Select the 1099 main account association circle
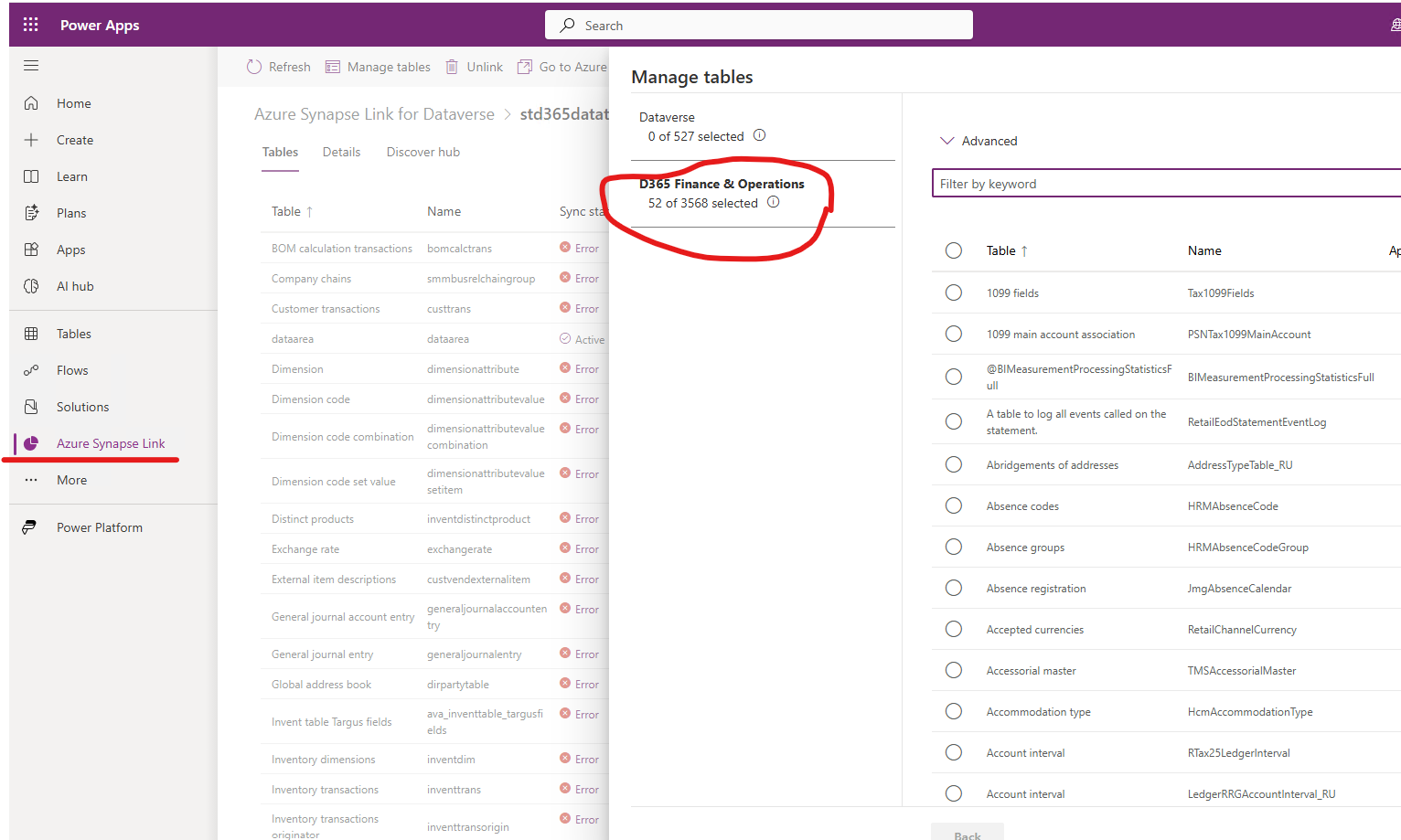The image size is (1401, 840). 954,334
